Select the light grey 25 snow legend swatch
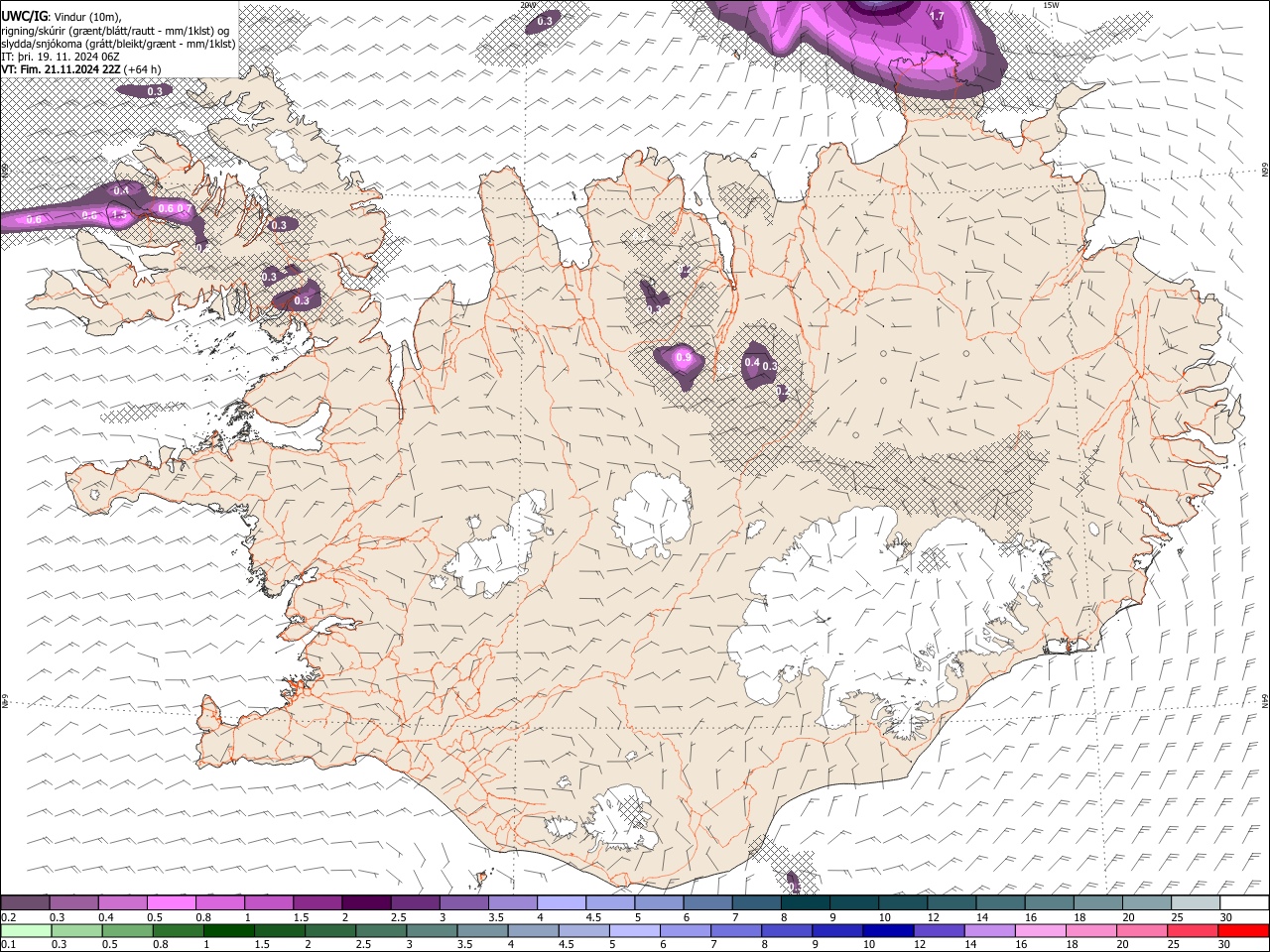 [1196, 903]
